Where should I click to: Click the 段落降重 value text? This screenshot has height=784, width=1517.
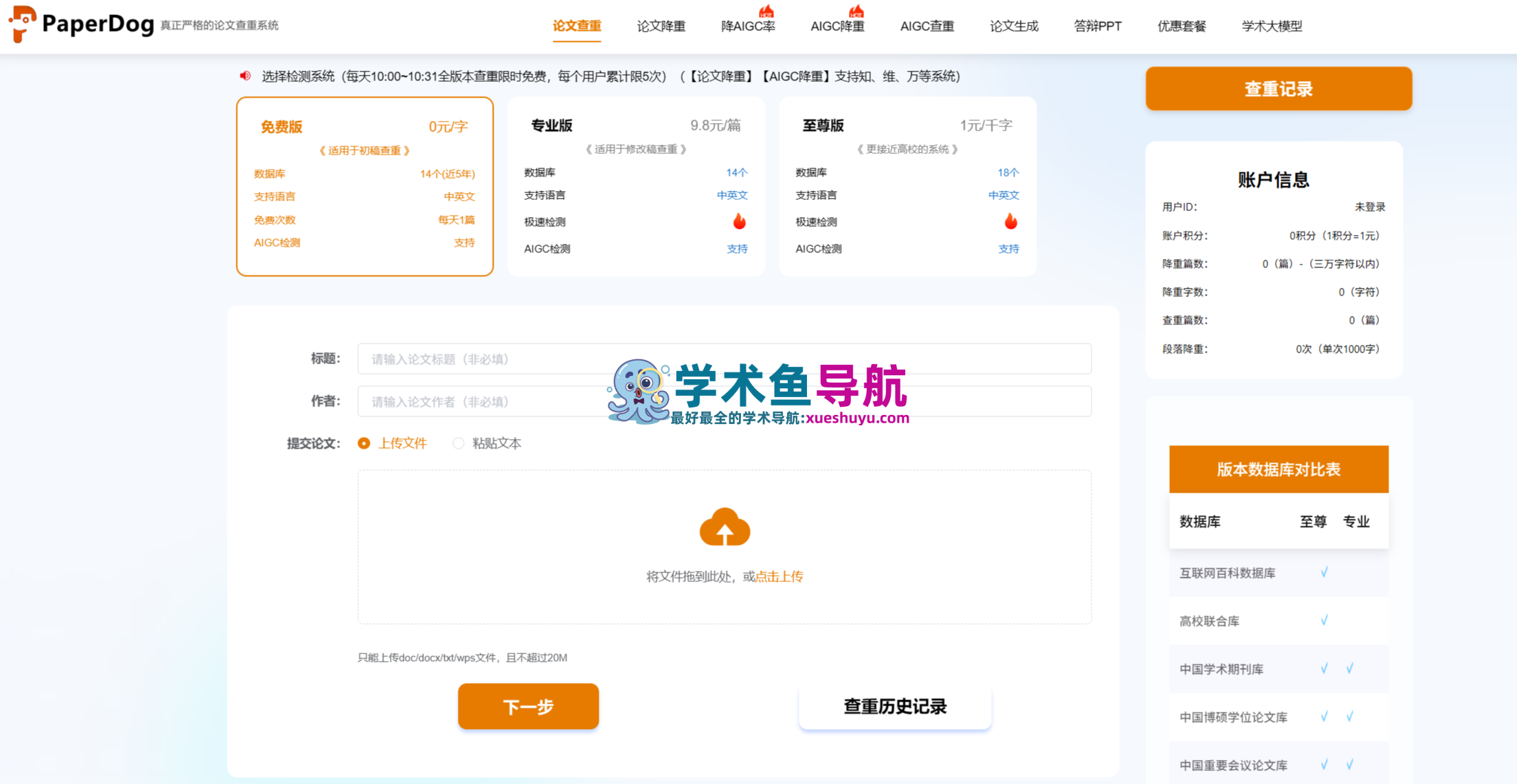click(1338, 349)
